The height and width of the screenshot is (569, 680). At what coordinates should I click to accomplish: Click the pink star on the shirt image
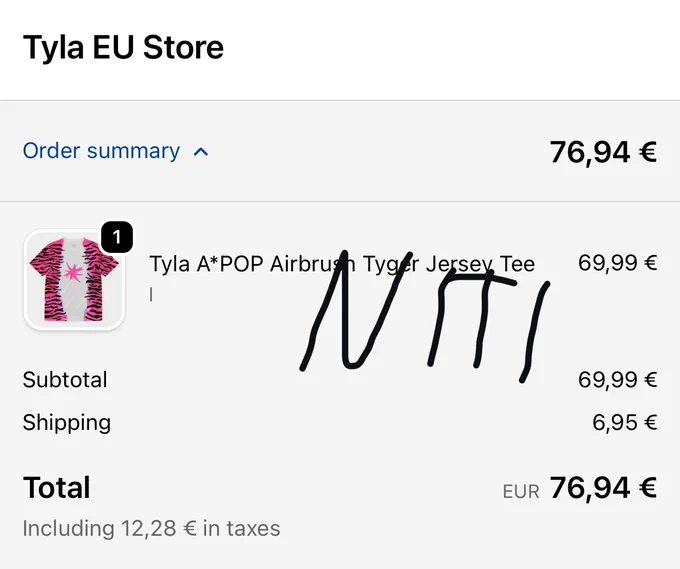point(72,271)
